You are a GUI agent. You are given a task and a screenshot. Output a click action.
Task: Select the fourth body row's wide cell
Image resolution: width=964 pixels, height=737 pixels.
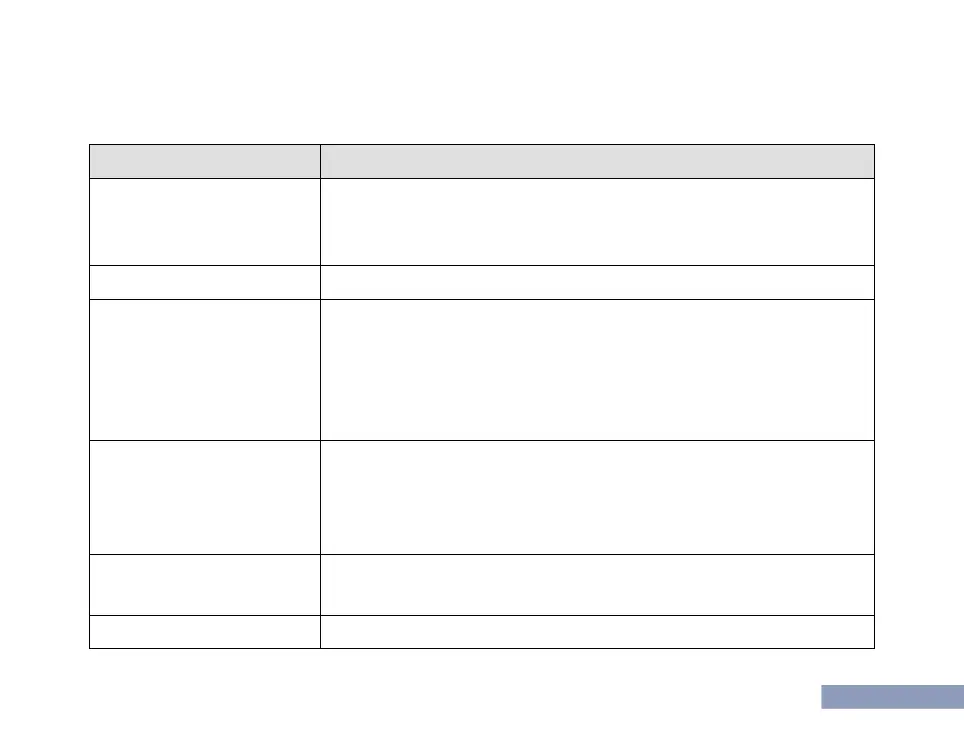point(598,497)
